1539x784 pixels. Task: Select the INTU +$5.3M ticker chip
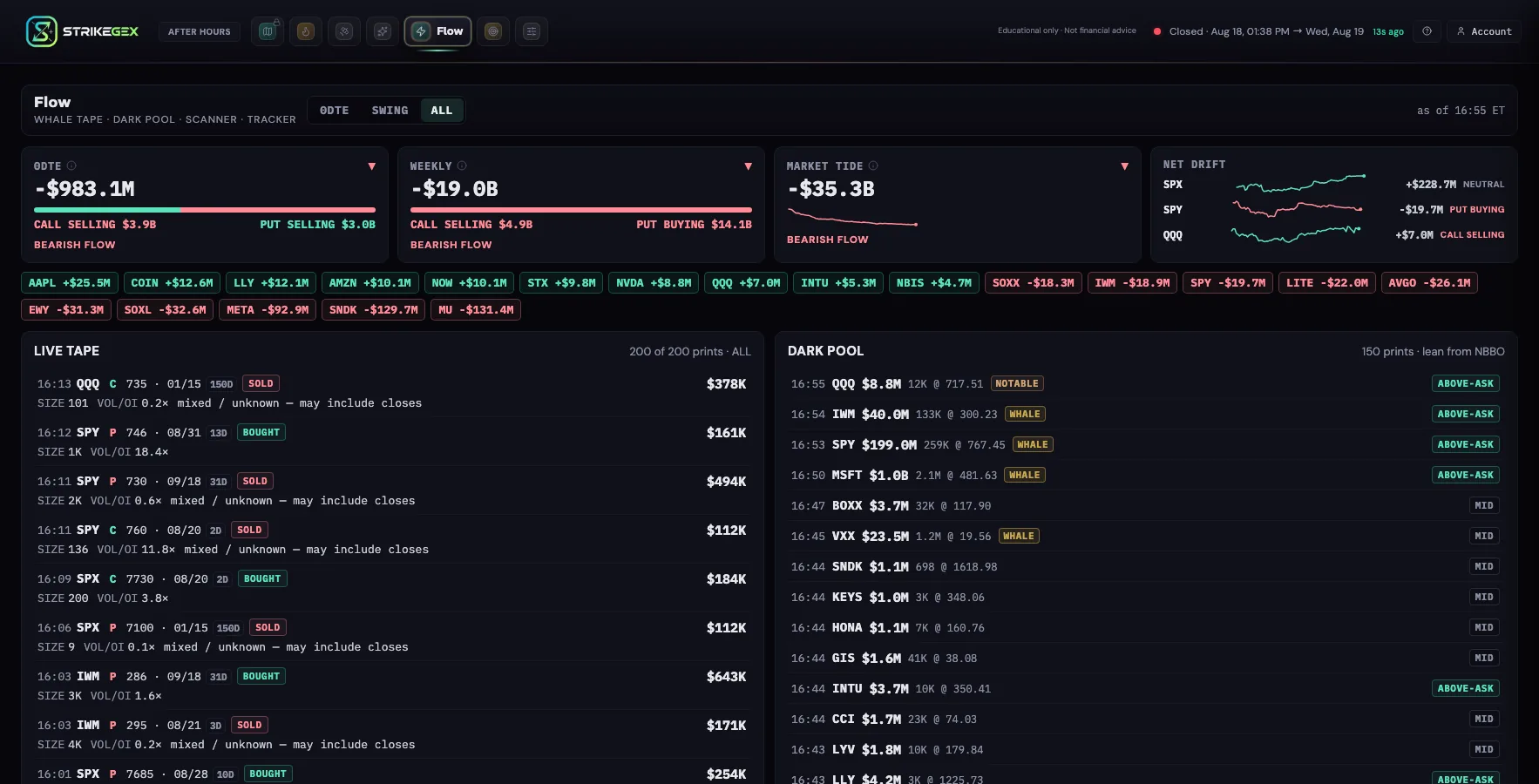tap(838, 283)
